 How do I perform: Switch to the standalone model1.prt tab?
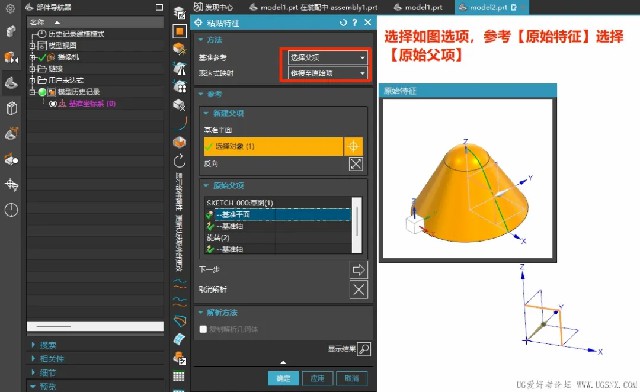point(418,7)
